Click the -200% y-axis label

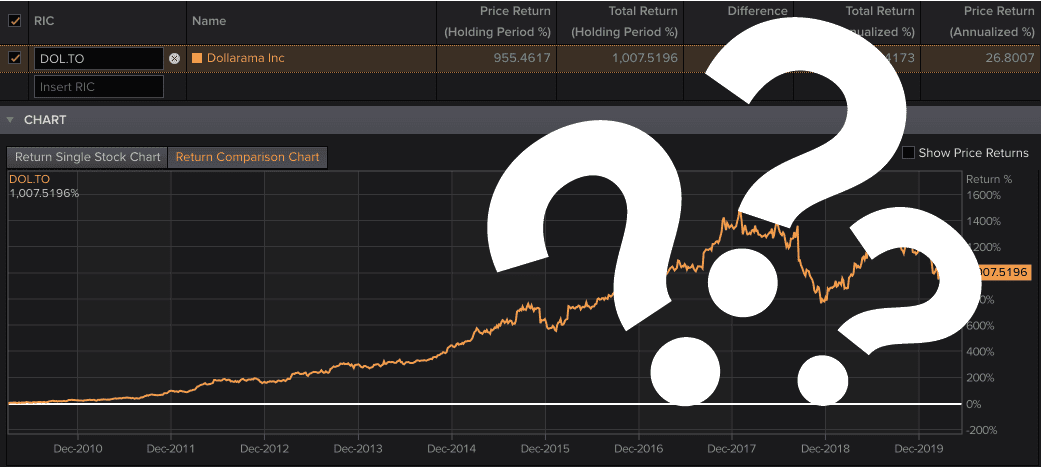(x=984, y=430)
